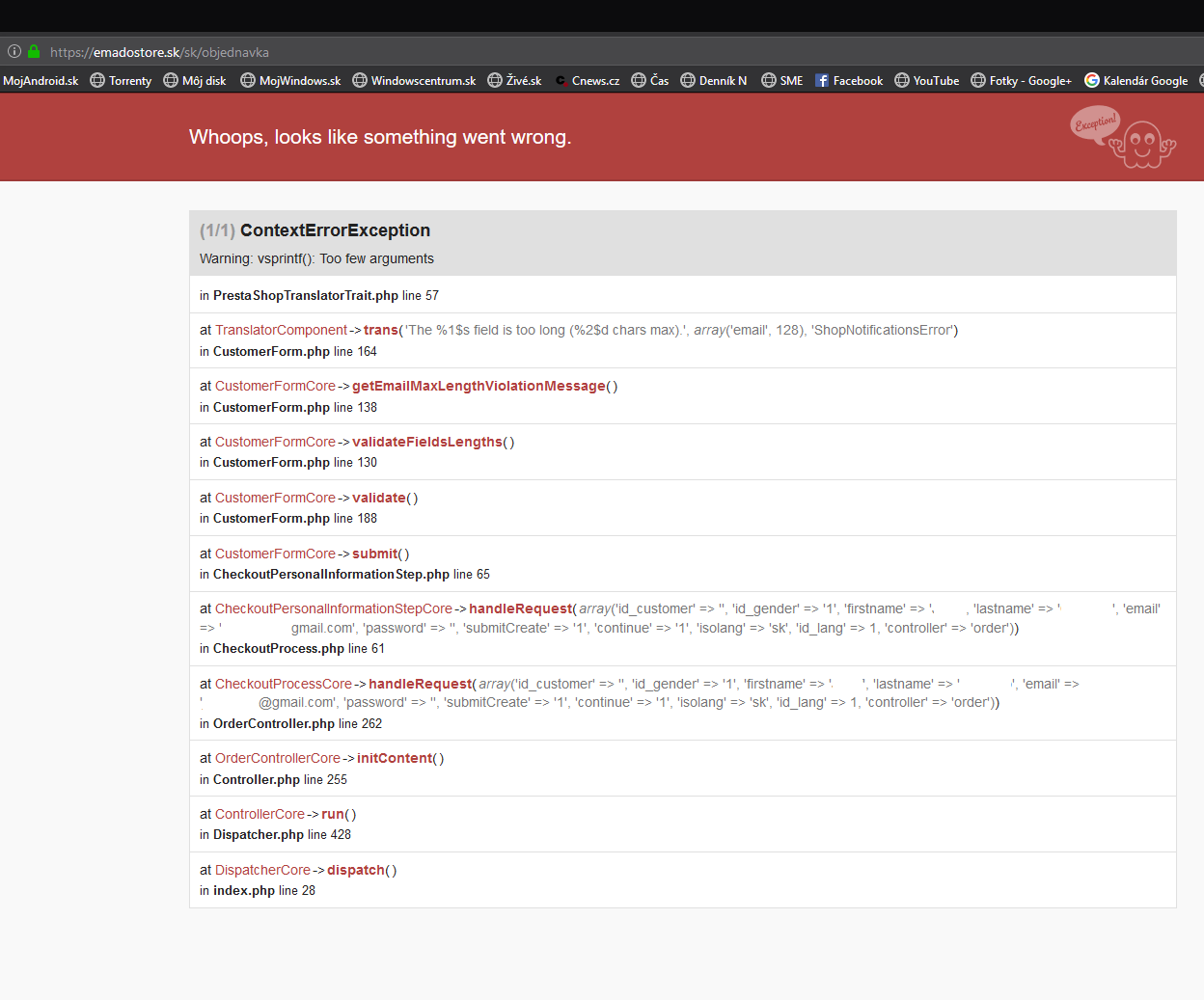Open the Facebook bookmark

click(x=849, y=81)
